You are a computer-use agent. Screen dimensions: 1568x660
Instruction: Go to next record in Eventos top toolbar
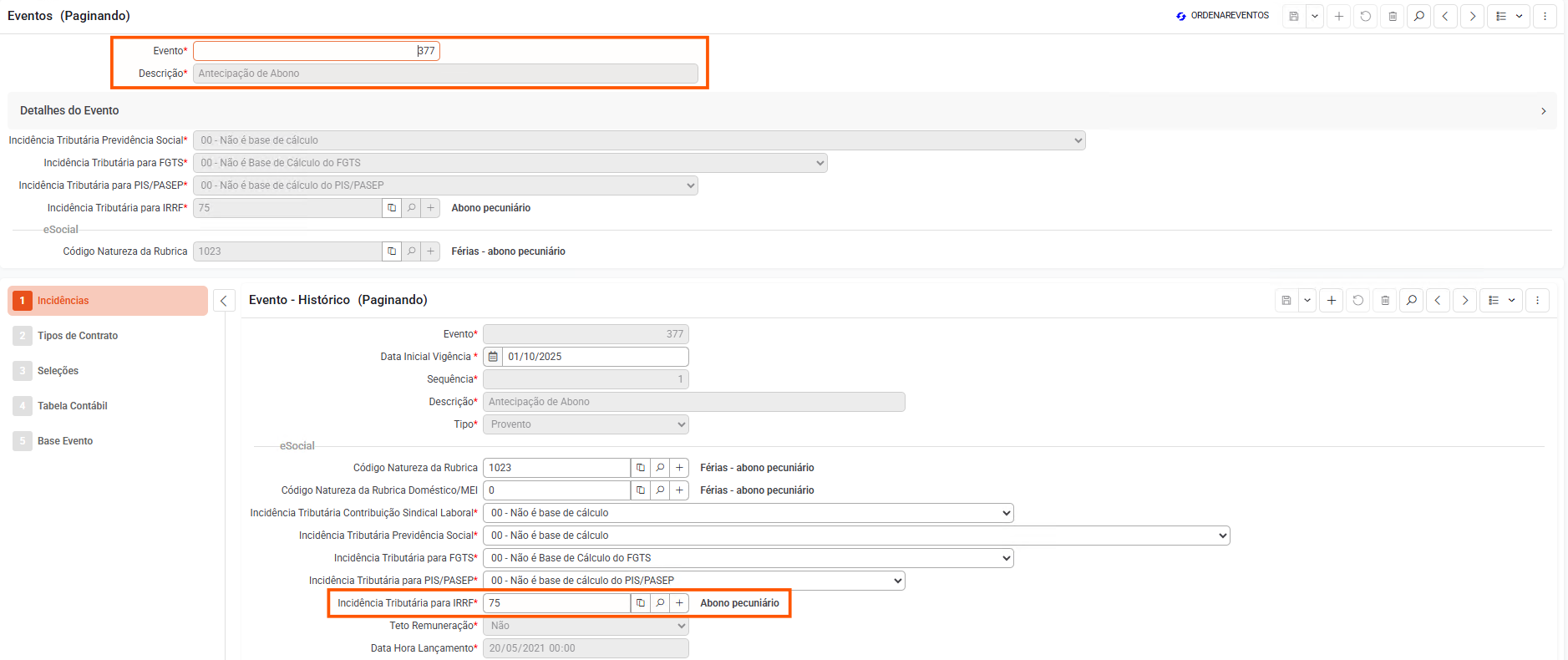[x=1472, y=16]
